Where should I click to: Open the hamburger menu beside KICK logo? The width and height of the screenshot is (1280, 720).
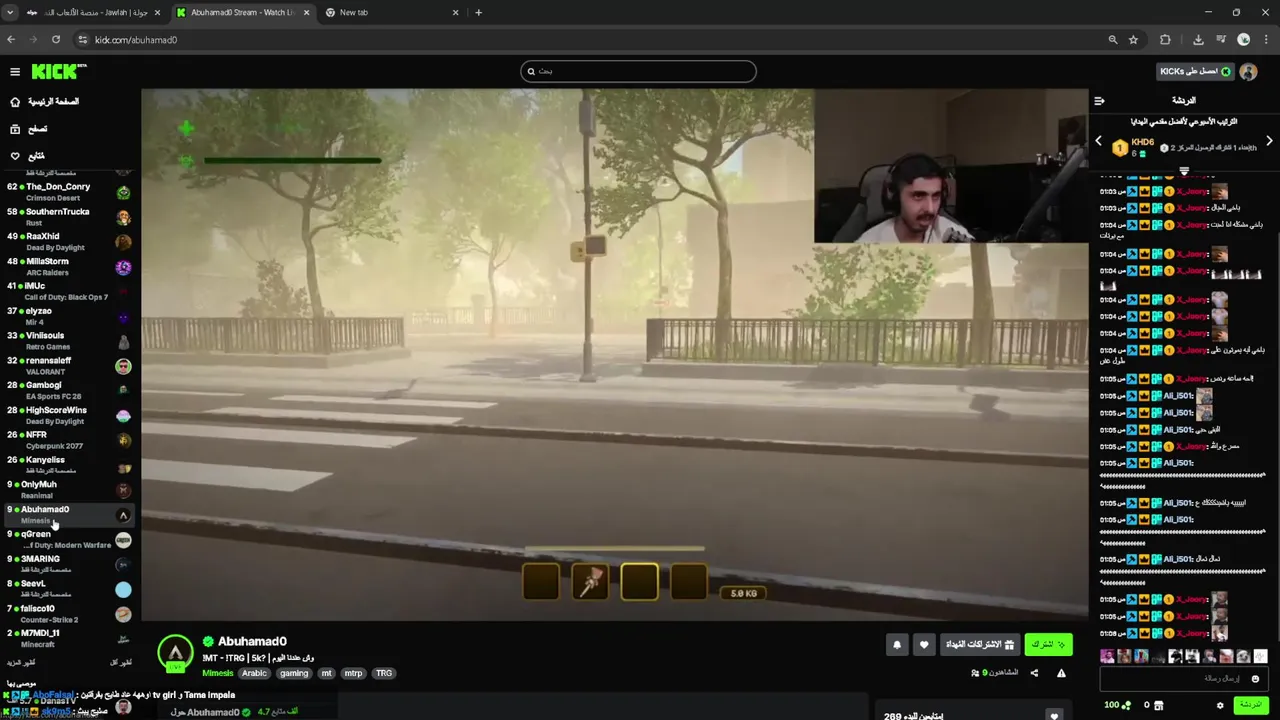click(15, 72)
